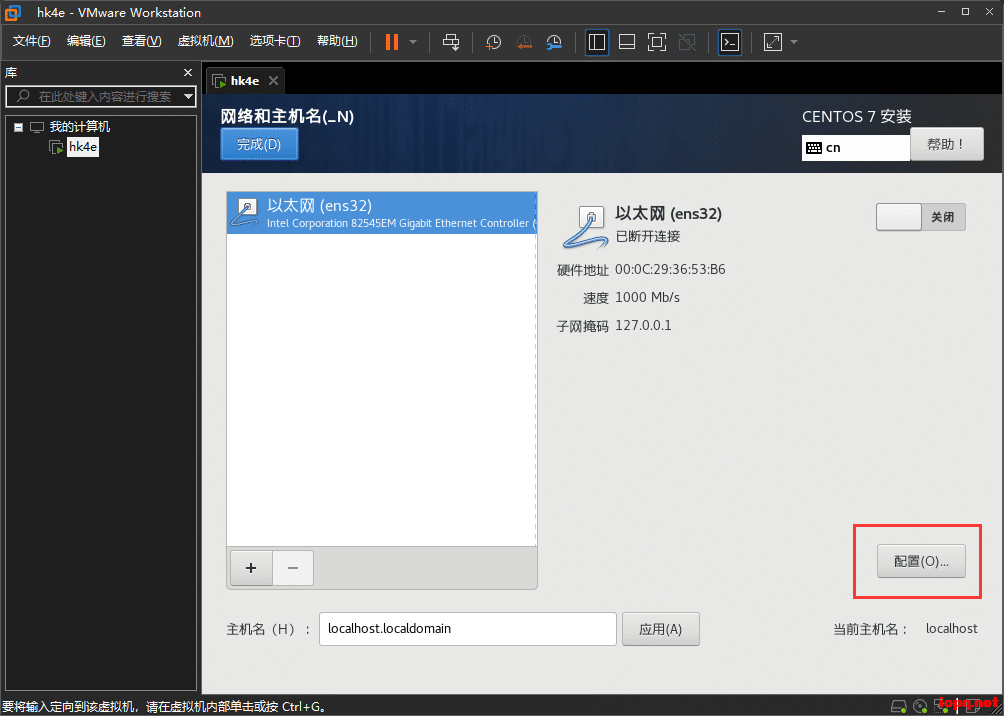The width and height of the screenshot is (1004, 716).
Task: Send Ctrl+Alt+Del to the guest
Action: point(452,42)
